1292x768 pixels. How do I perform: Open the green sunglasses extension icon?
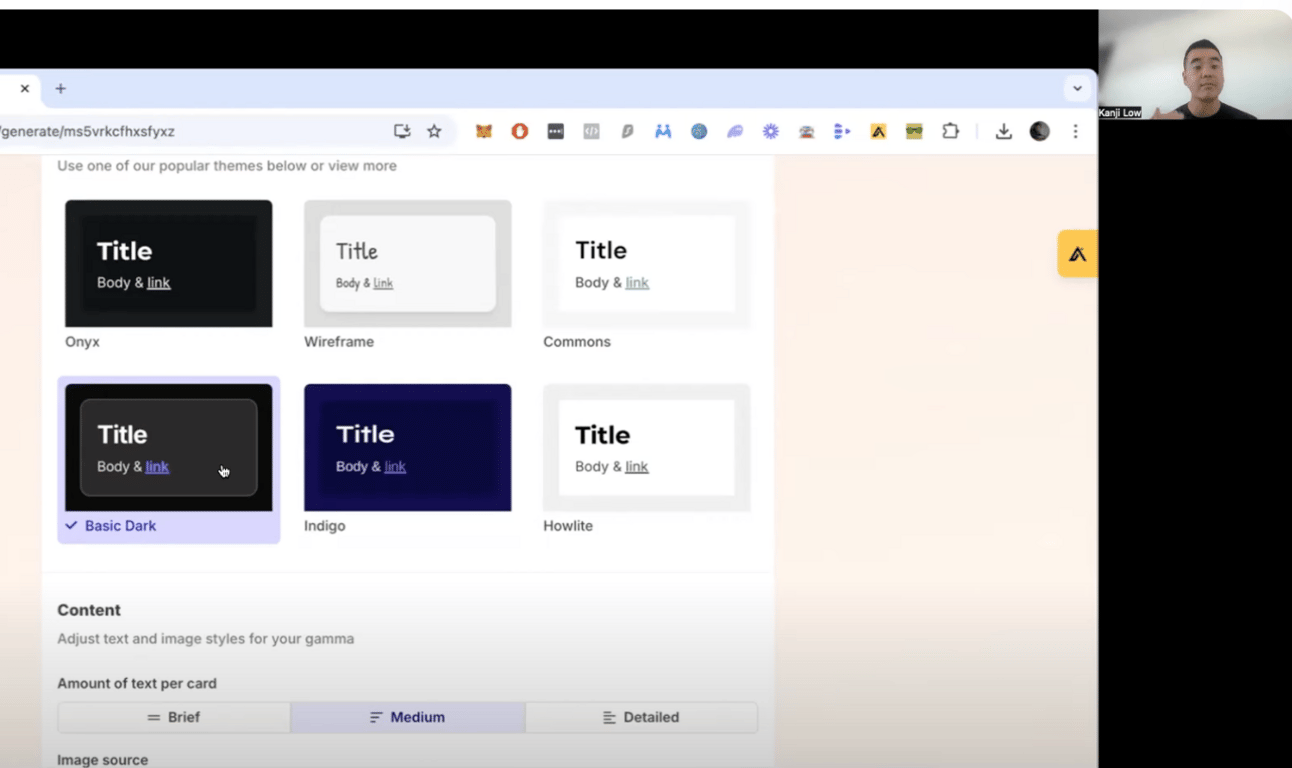[x=914, y=131]
